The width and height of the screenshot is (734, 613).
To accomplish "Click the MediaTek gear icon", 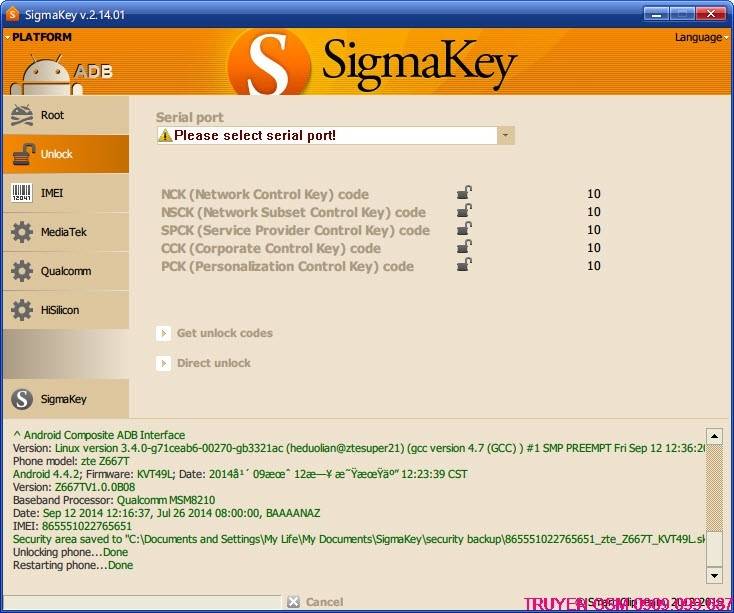I will 22,232.
